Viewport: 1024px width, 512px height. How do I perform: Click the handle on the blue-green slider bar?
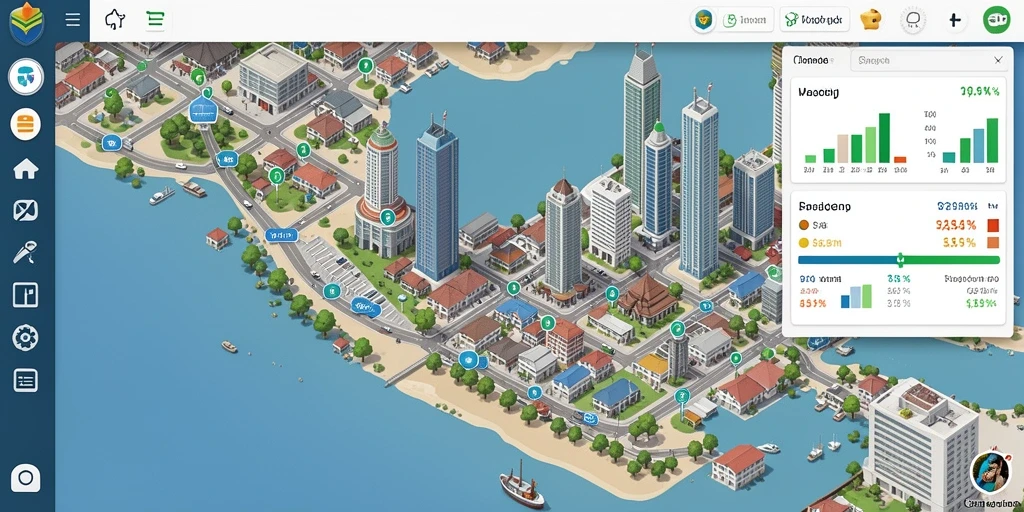coord(901,260)
